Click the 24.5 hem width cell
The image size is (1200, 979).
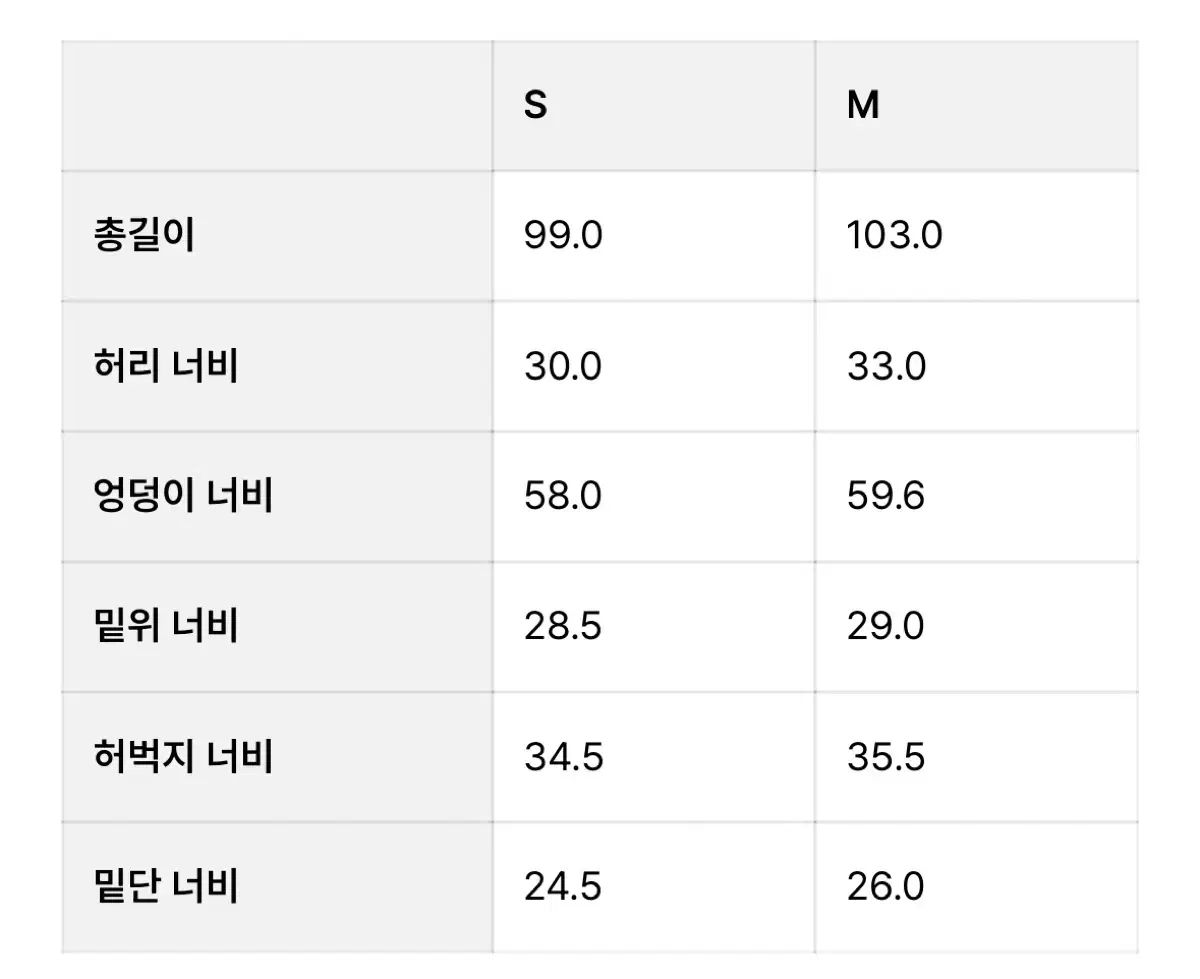tap(563, 887)
